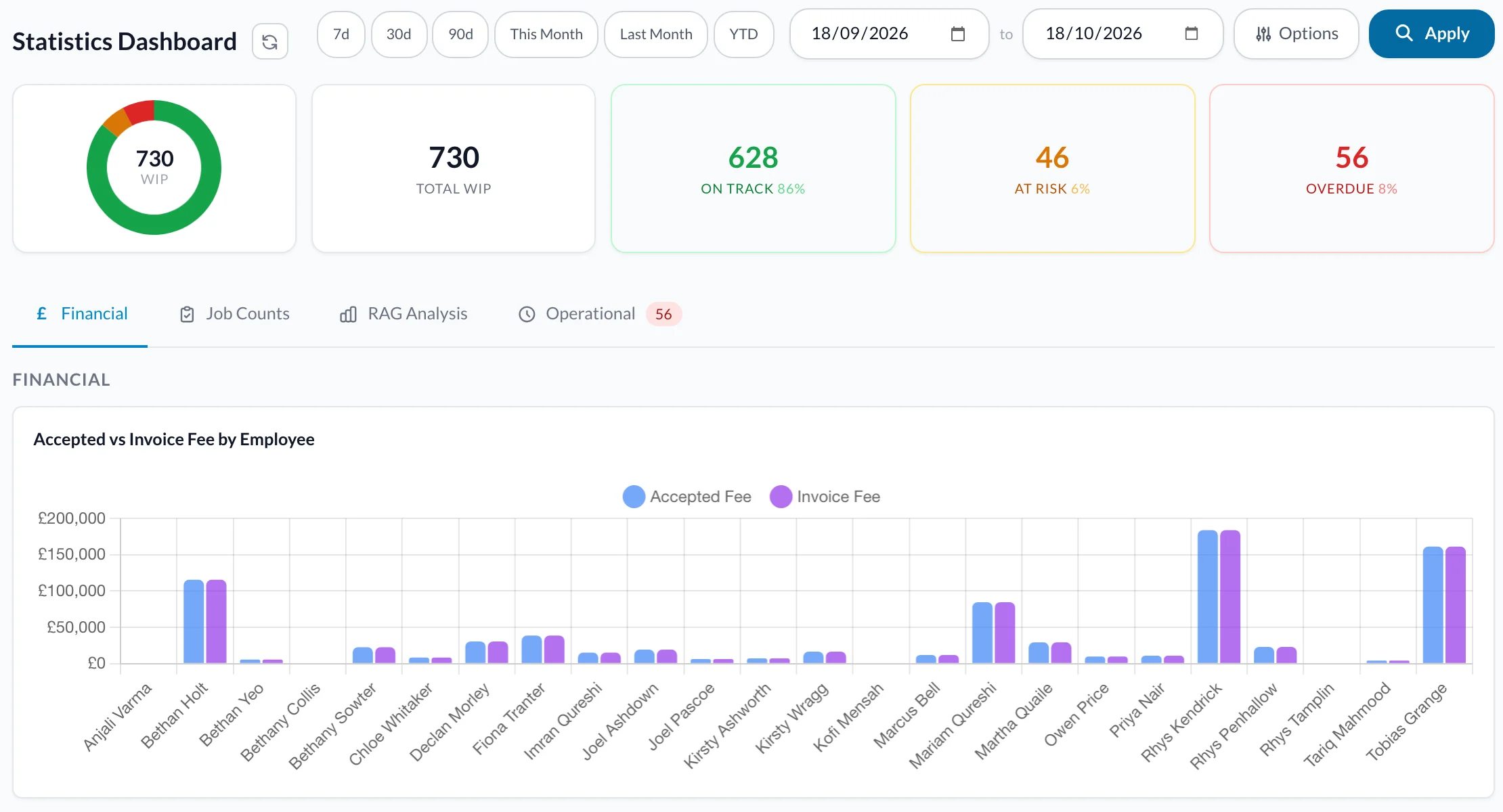Edit the start date 18/09/2026 field

(889, 34)
